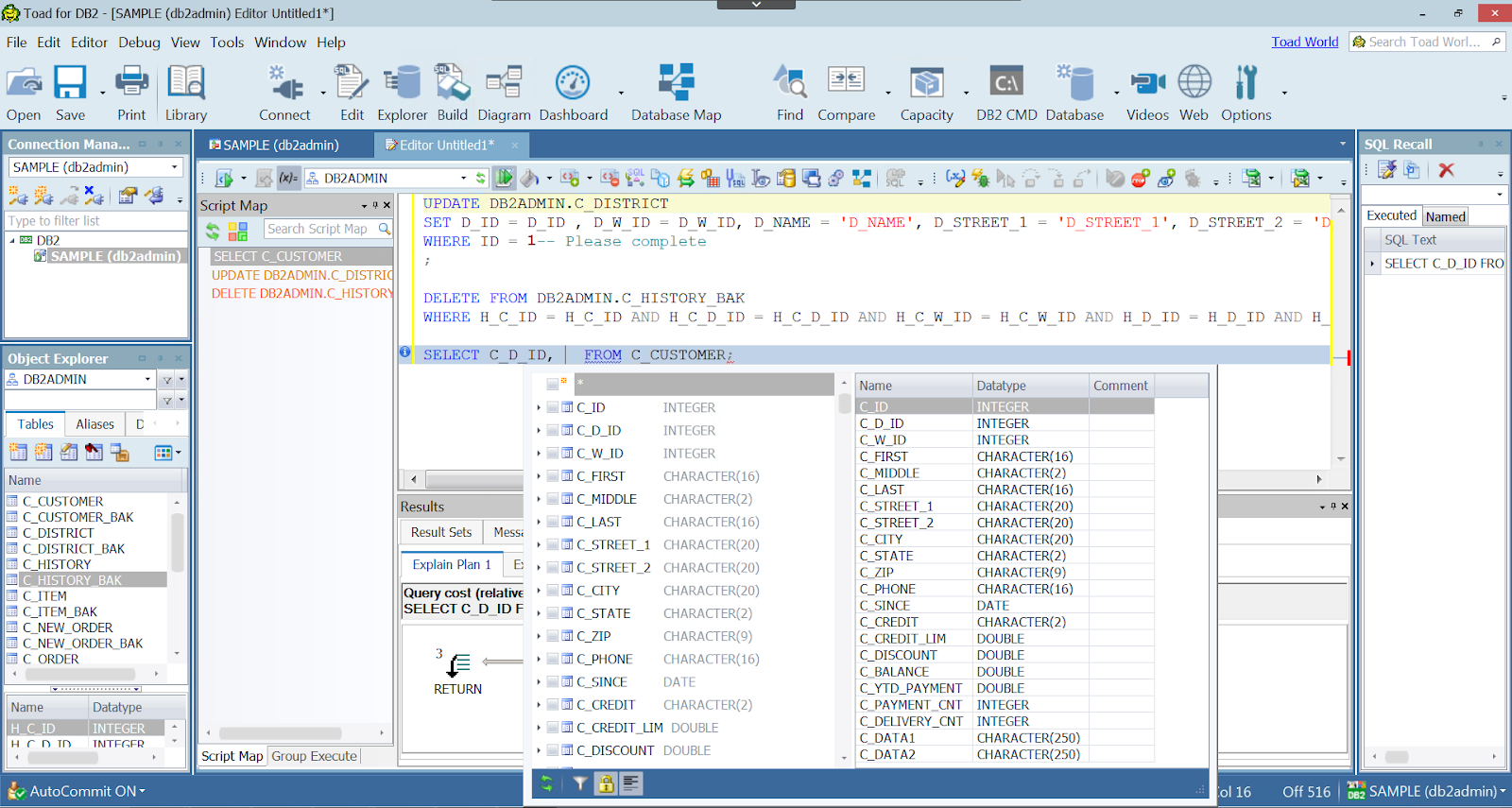Expand the C_STATE column row arrow

pyautogui.click(x=539, y=613)
